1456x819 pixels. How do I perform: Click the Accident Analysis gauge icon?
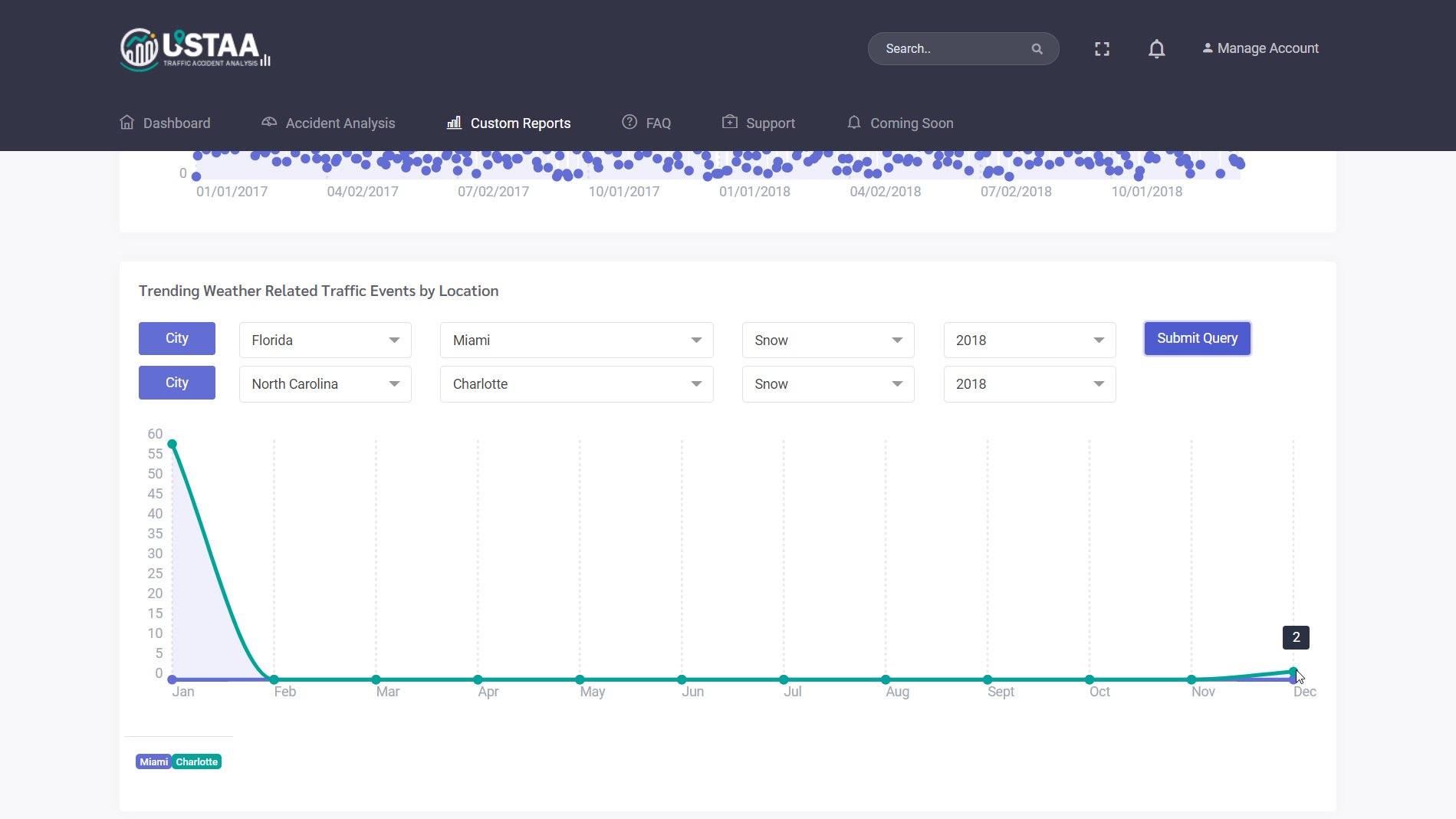pos(269,123)
